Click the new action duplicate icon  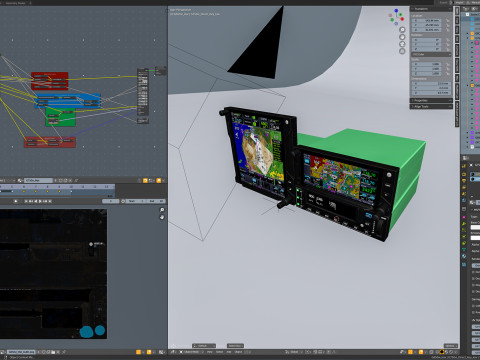coord(65,180)
